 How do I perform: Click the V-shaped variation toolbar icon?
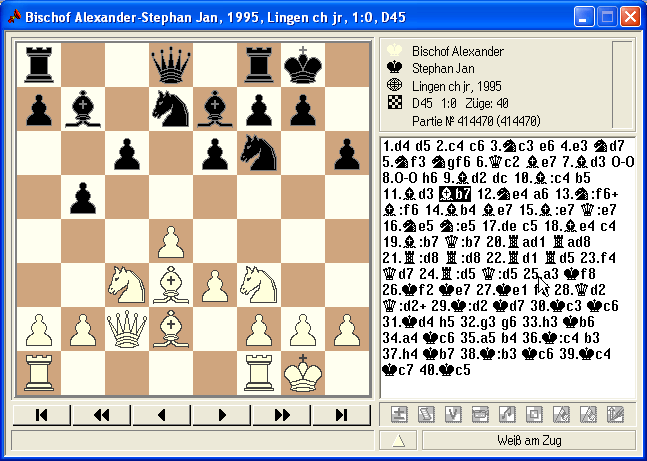tap(452, 415)
